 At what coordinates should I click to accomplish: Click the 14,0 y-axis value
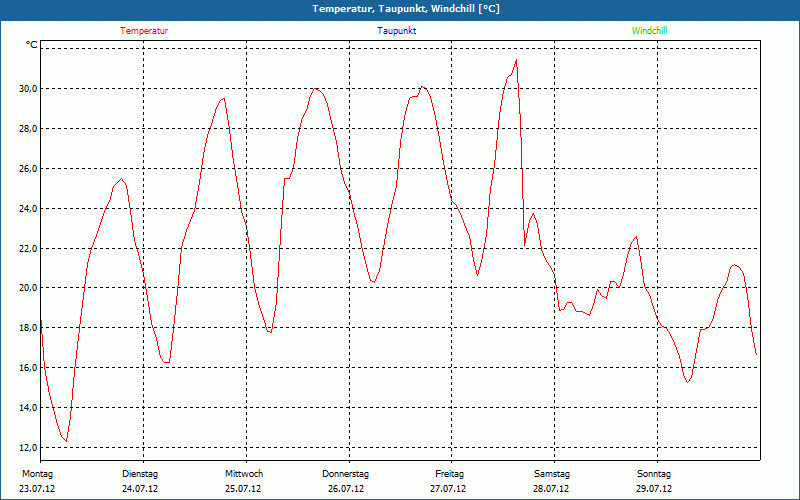click(28, 408)
